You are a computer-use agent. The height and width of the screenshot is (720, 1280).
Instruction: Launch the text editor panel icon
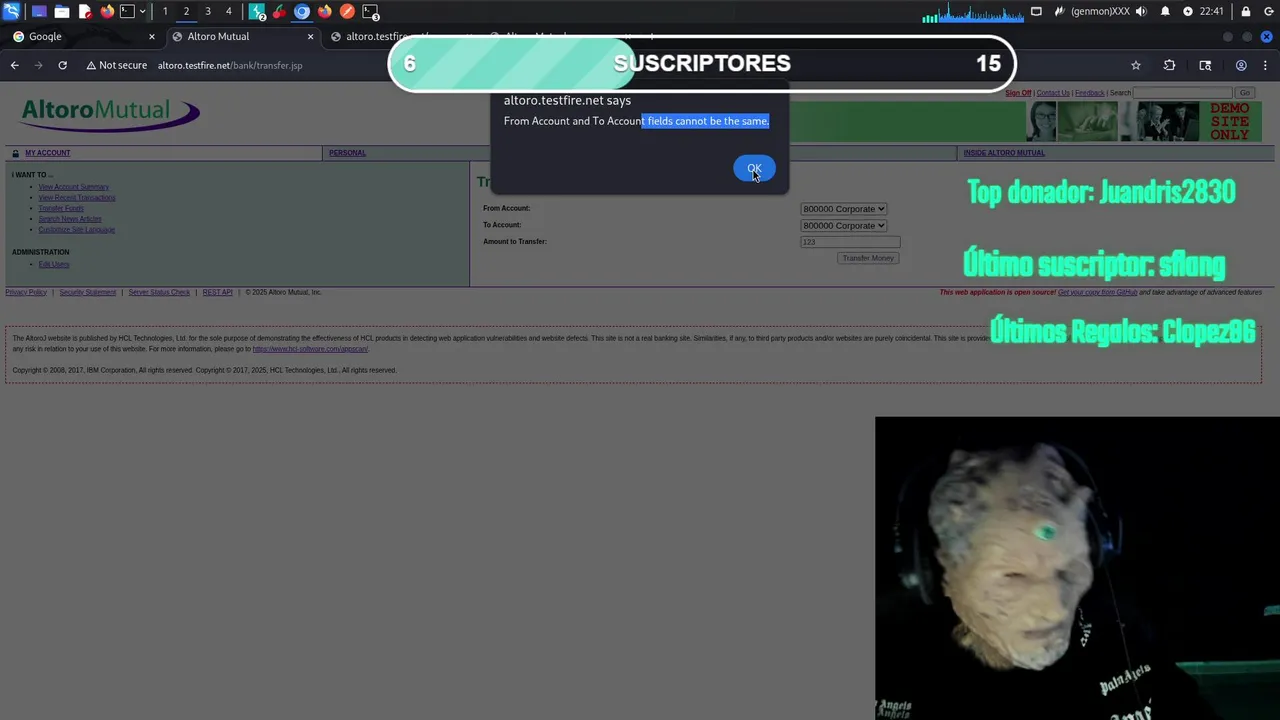pyautogui.click(x=85, y=12)
